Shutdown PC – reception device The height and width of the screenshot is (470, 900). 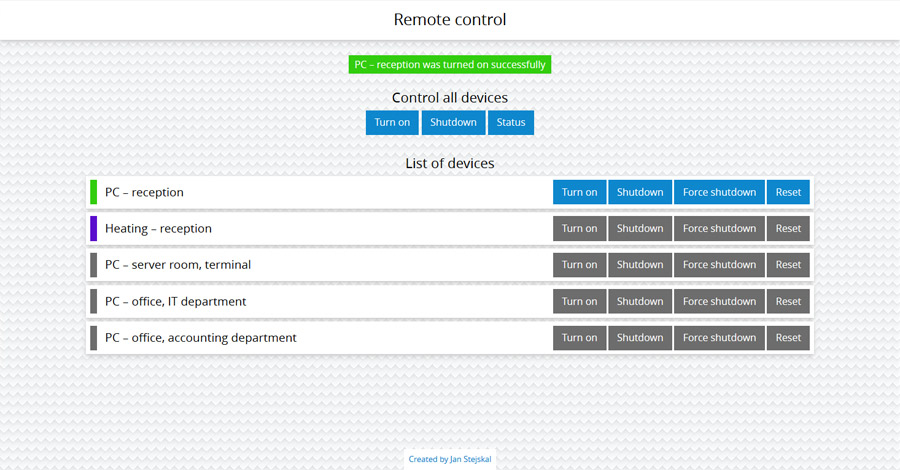[640, 192]
